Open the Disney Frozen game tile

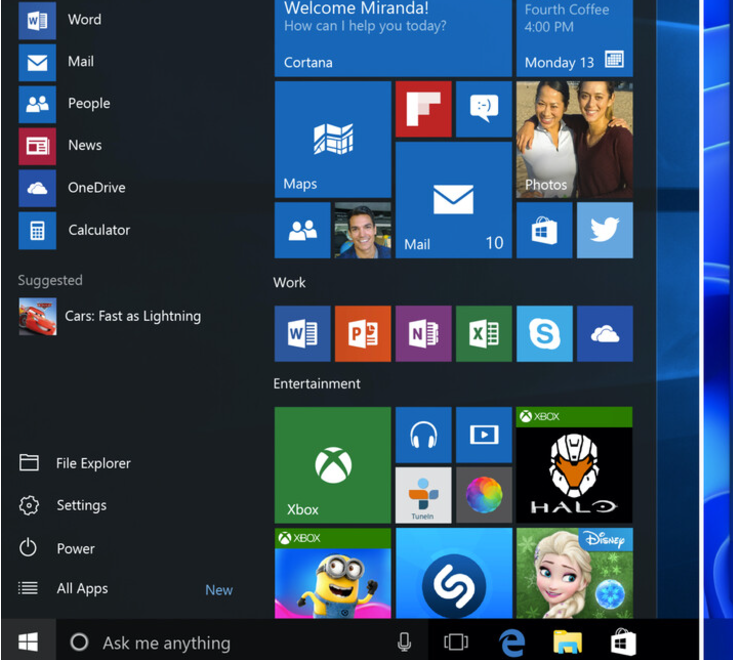(x=575, y=573)
